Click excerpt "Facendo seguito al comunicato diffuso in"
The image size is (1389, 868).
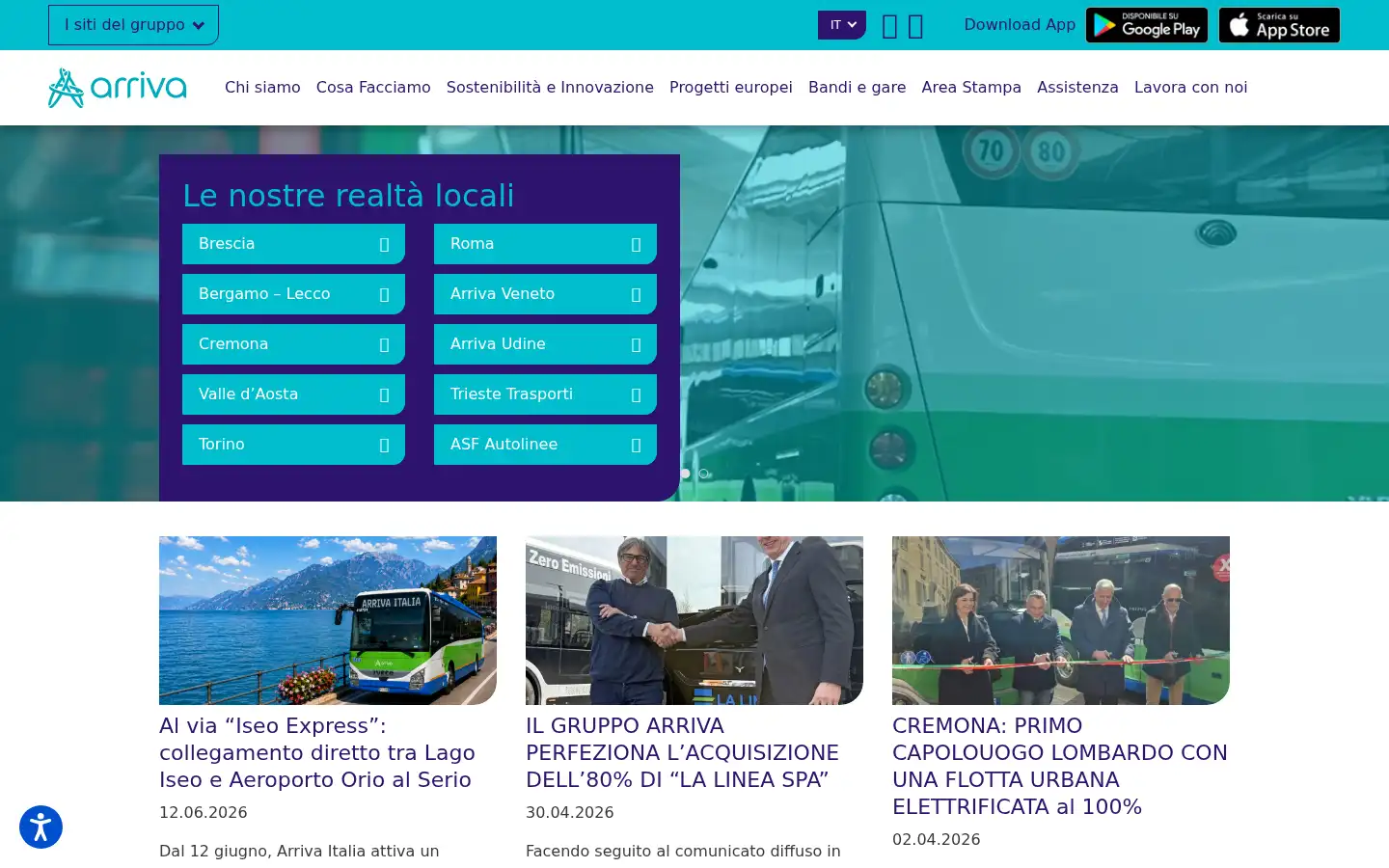(683, 851)
